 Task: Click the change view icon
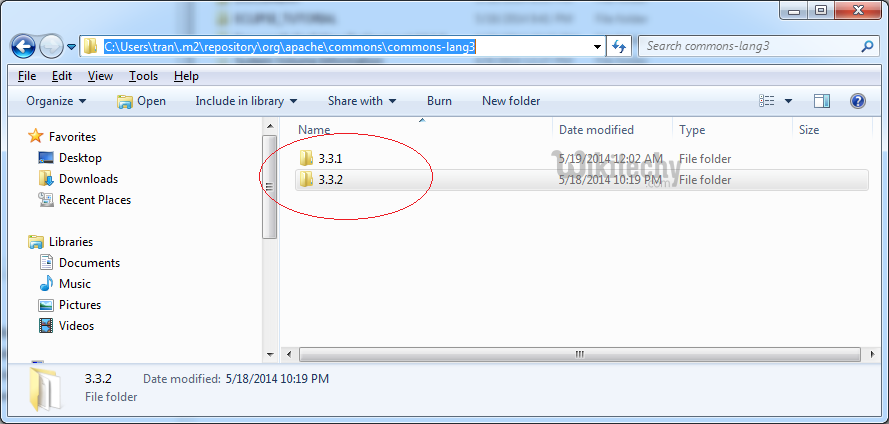[x=767, y=101]
